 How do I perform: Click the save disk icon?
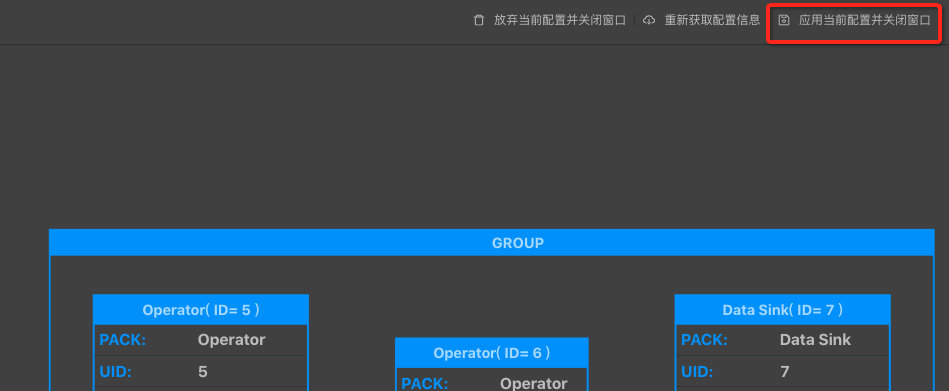tap(784, 20)
